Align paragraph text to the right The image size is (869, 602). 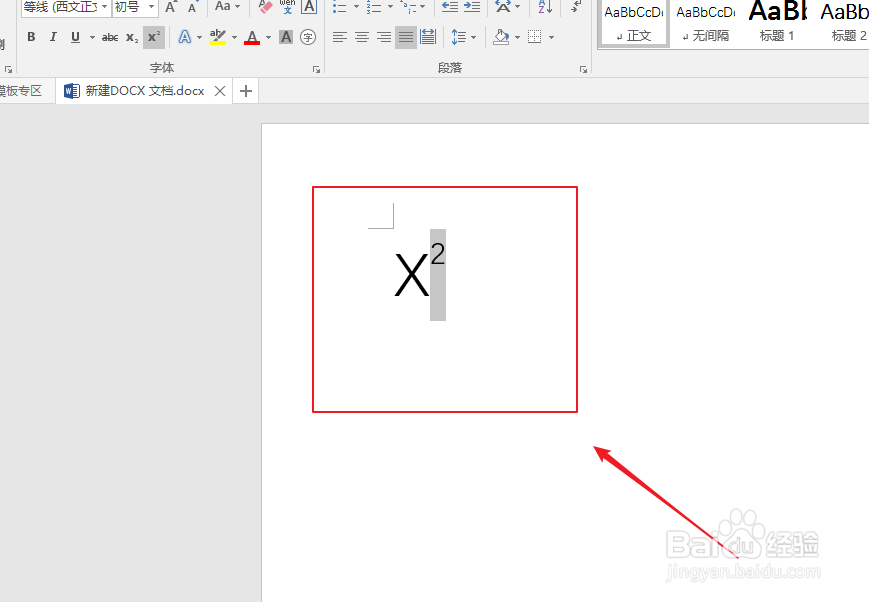pyautogui.click(x=384, y=37)
